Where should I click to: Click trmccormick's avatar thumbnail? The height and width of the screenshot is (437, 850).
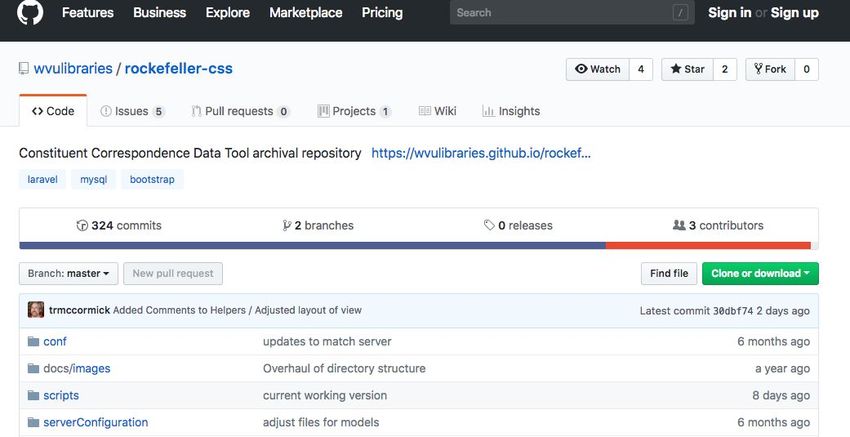click(x=36, y=310)
